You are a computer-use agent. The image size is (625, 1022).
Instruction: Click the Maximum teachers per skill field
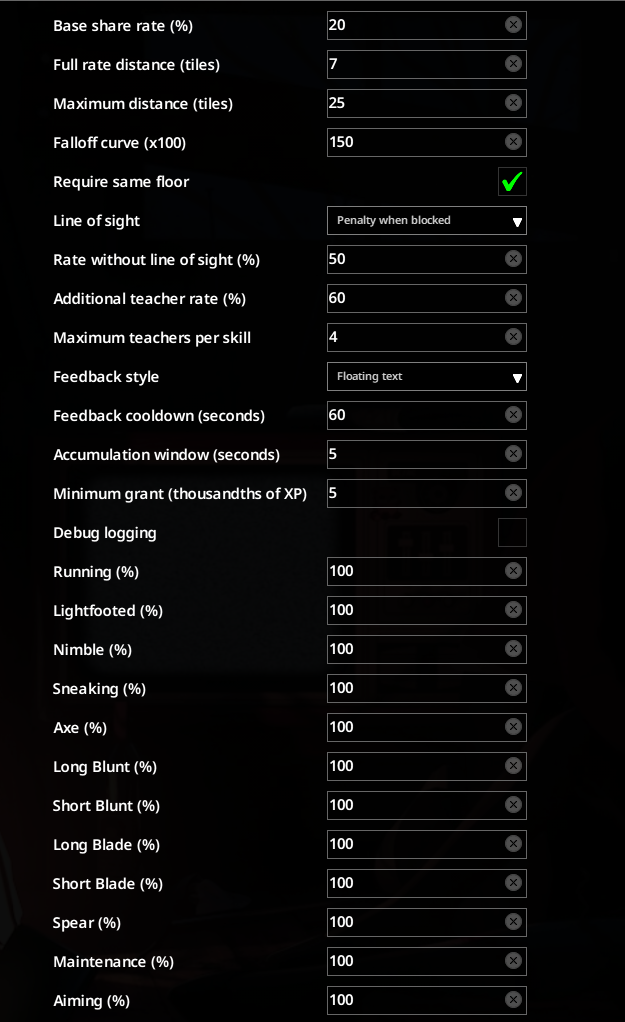tap(427, 337)
